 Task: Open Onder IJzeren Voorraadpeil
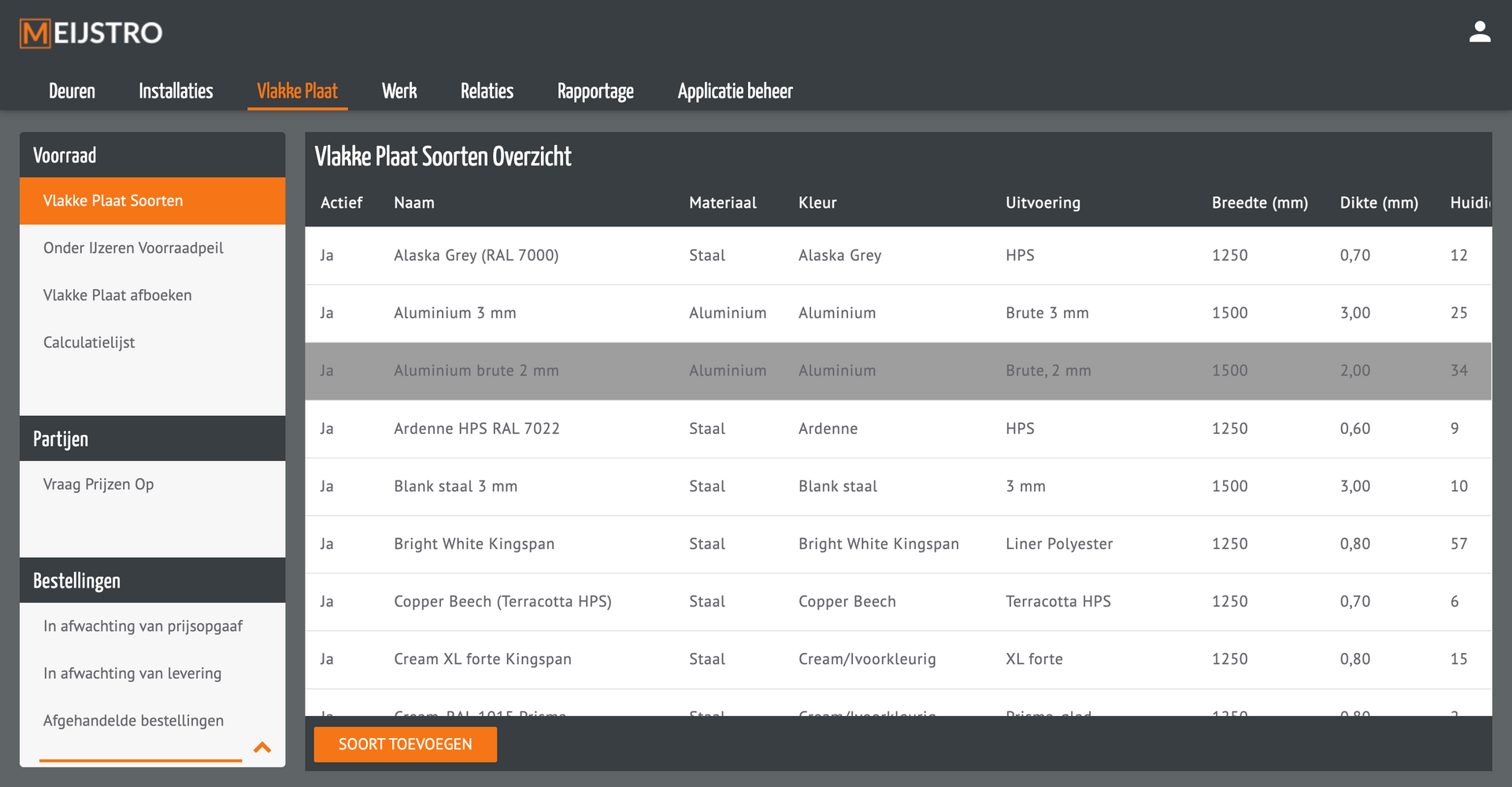click(133, 248)
